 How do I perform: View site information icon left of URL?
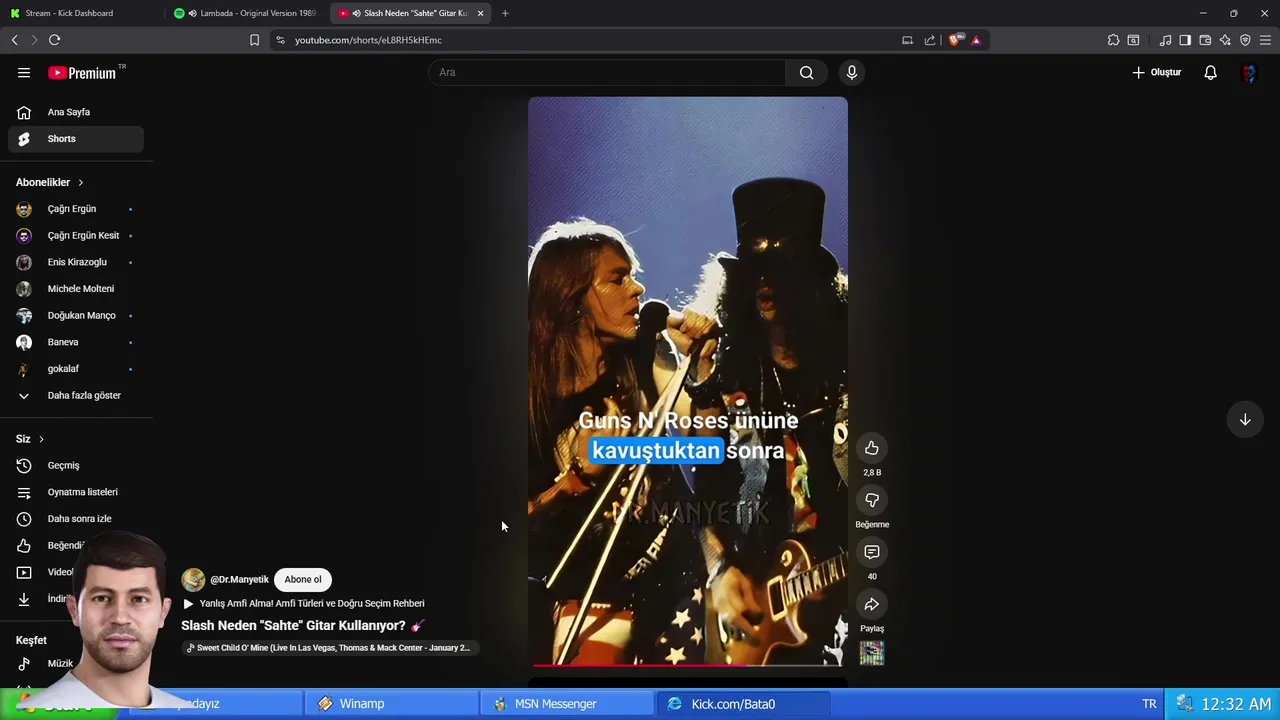click(x=280, y=40)
